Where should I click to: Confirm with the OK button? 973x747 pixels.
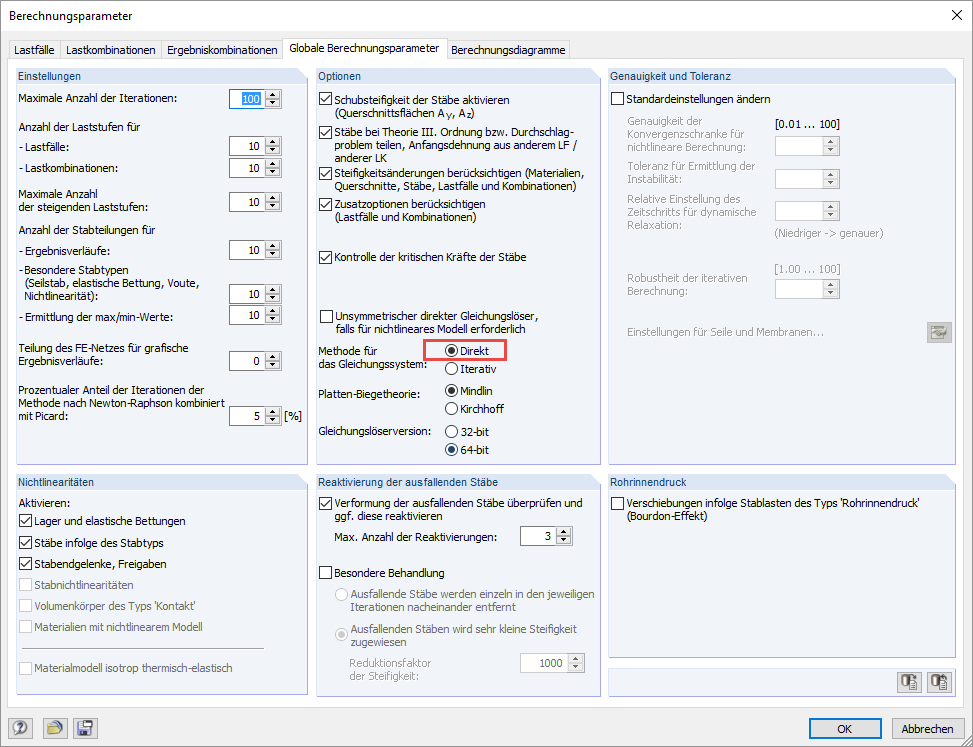click(845, 728)
